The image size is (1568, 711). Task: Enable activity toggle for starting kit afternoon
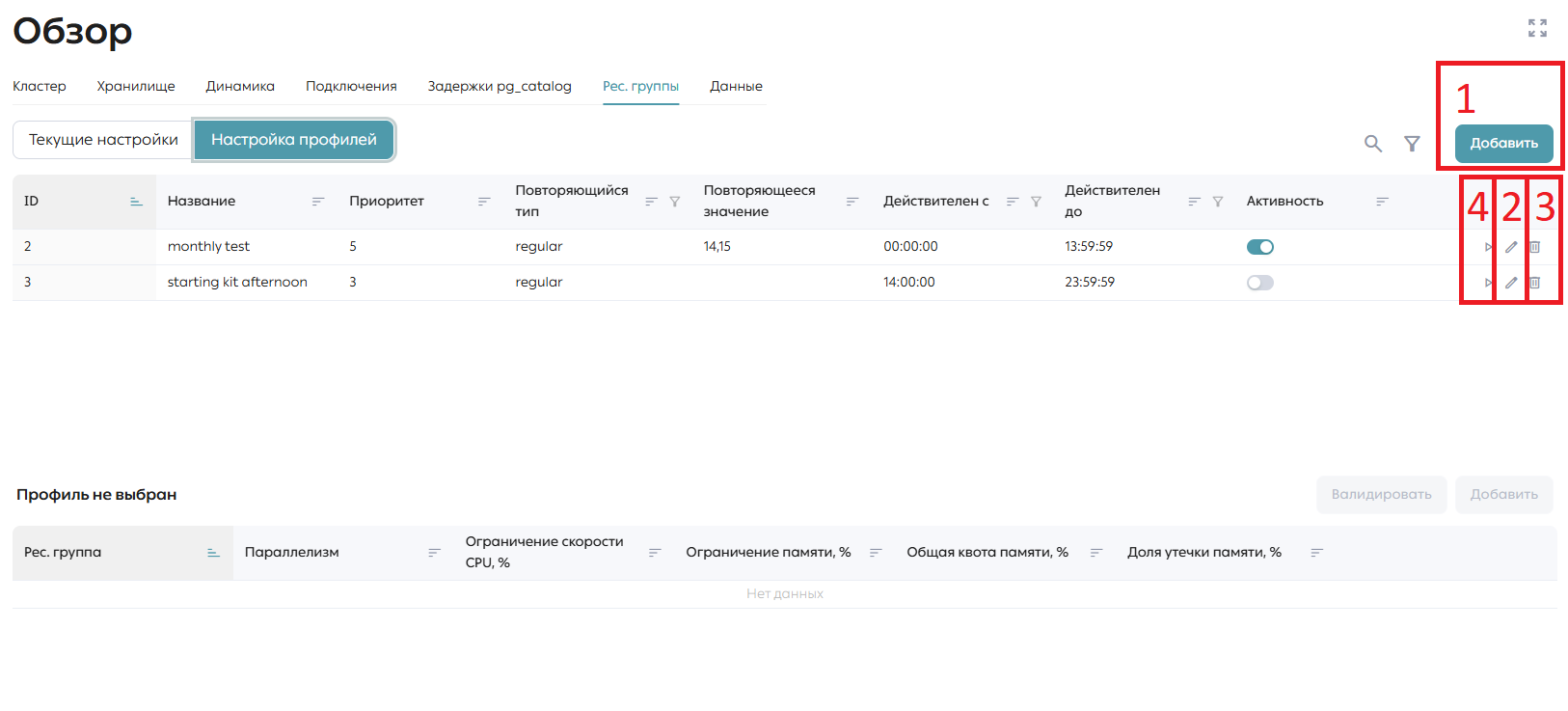[1260, 283]
